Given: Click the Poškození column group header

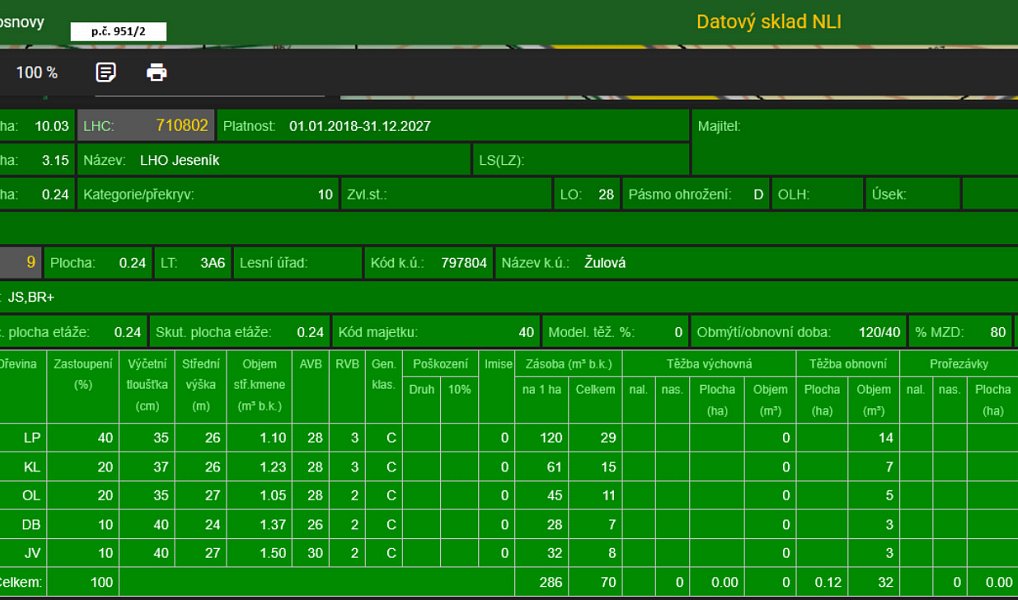Looking at the screenshot, I should (x=440, y=364).
